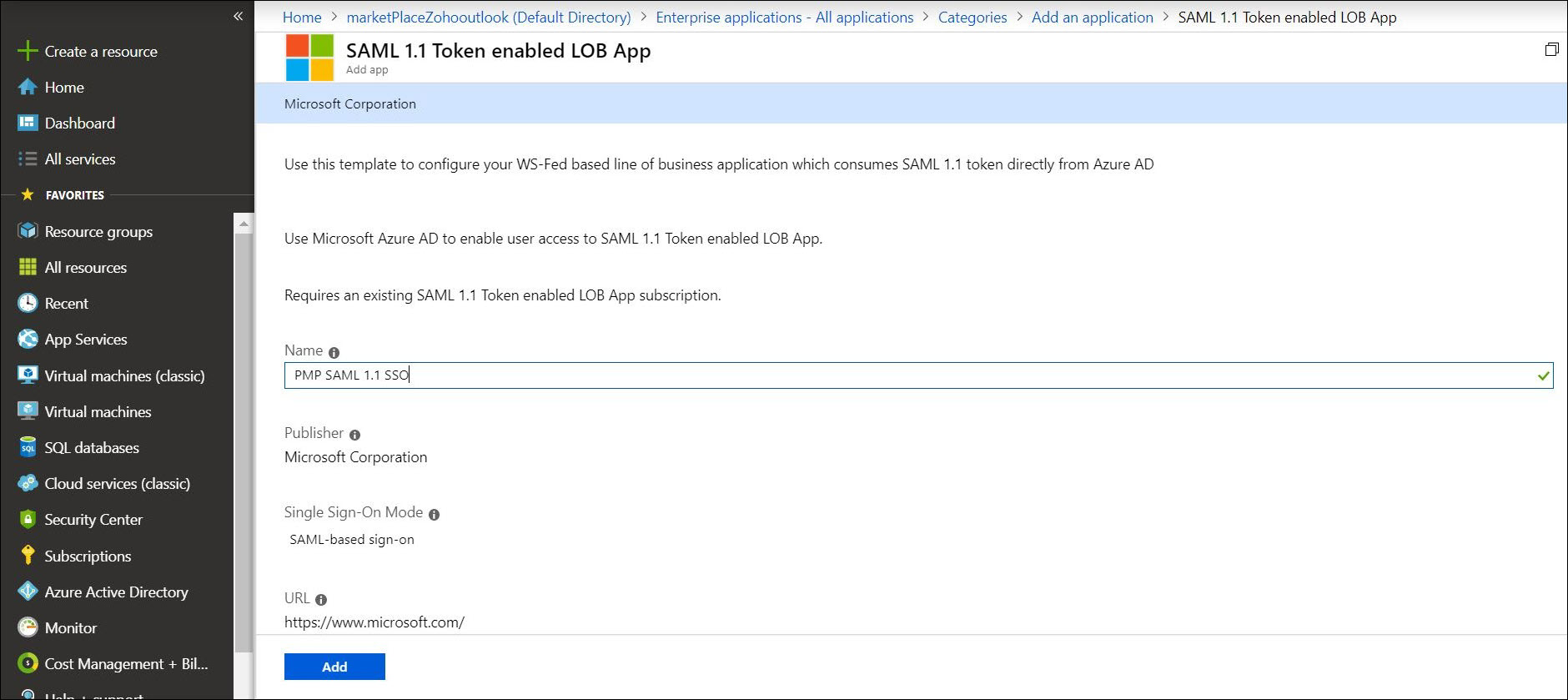Click the Virtual machines monitor icon
This screenshot has height=700, width=1568.
[28, 411]
